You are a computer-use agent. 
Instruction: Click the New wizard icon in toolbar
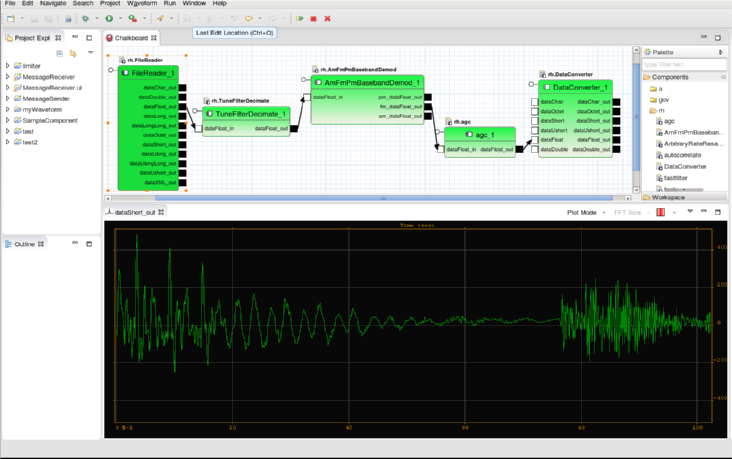(x=10, y=18)
